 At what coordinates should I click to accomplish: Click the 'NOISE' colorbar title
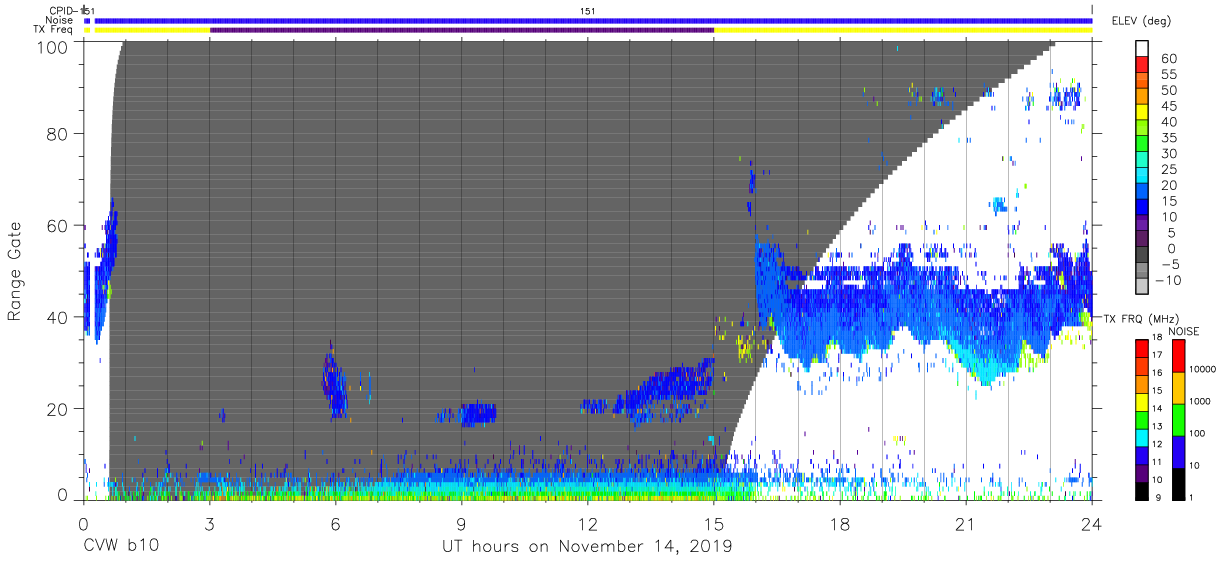pos(1182,331)
